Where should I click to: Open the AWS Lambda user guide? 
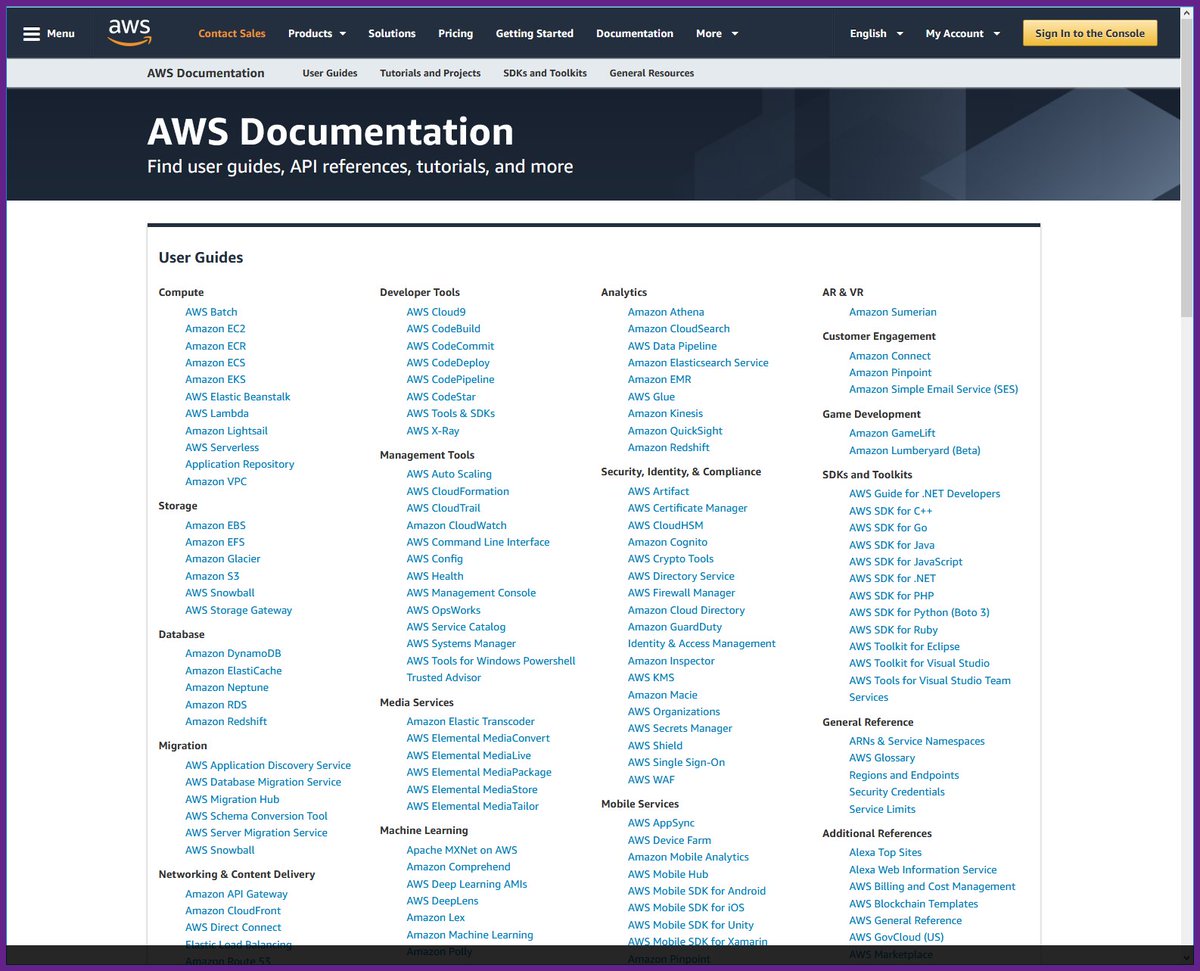click(x=216, y=413)
